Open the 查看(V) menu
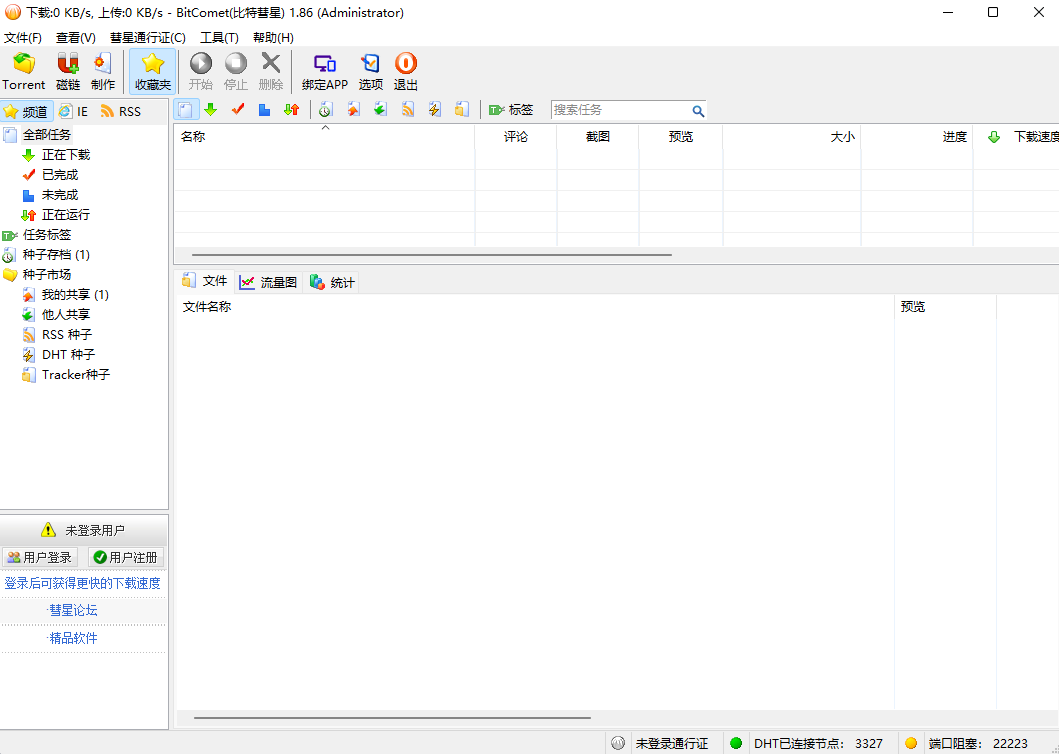1059x754 pixels. tap(76, 38)
